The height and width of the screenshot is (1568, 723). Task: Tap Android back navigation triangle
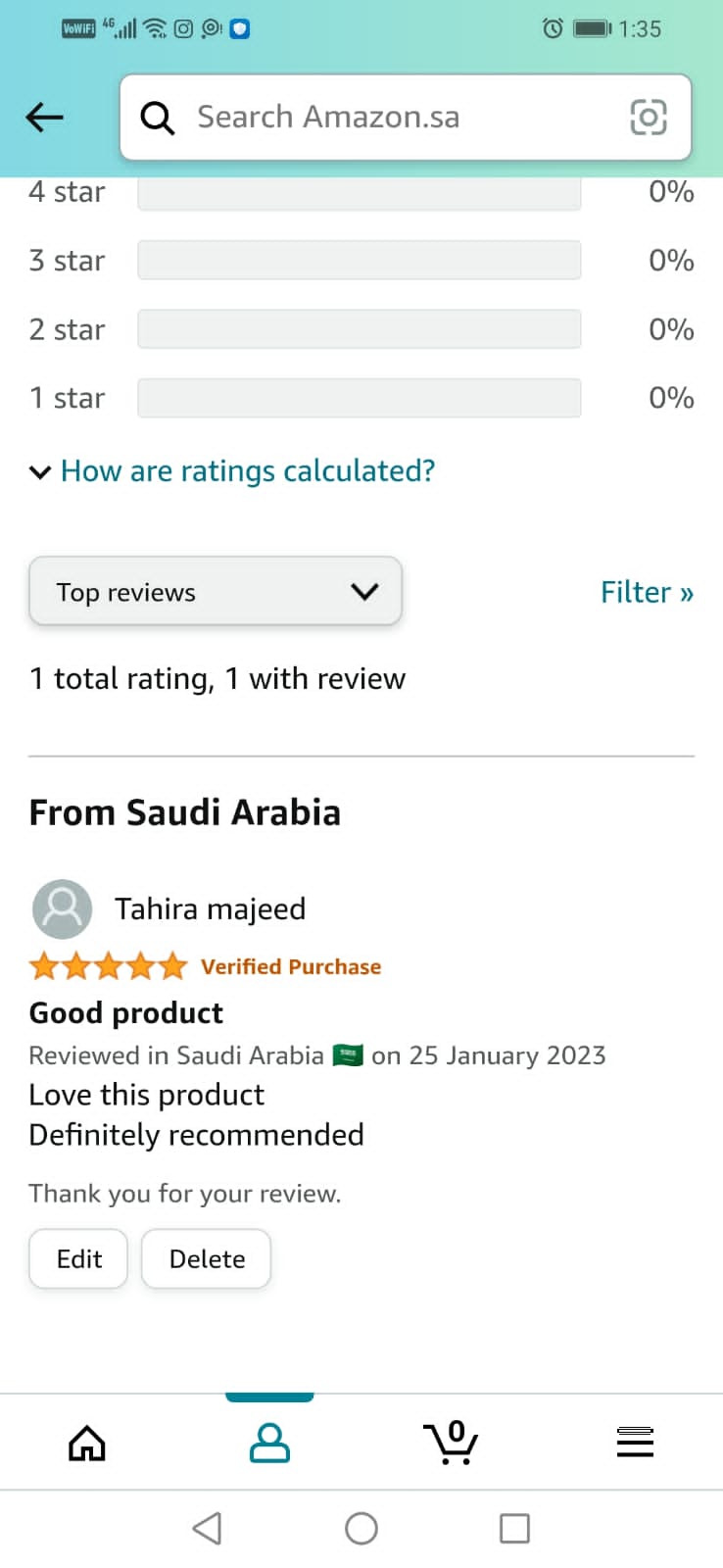pos(207,1528)
